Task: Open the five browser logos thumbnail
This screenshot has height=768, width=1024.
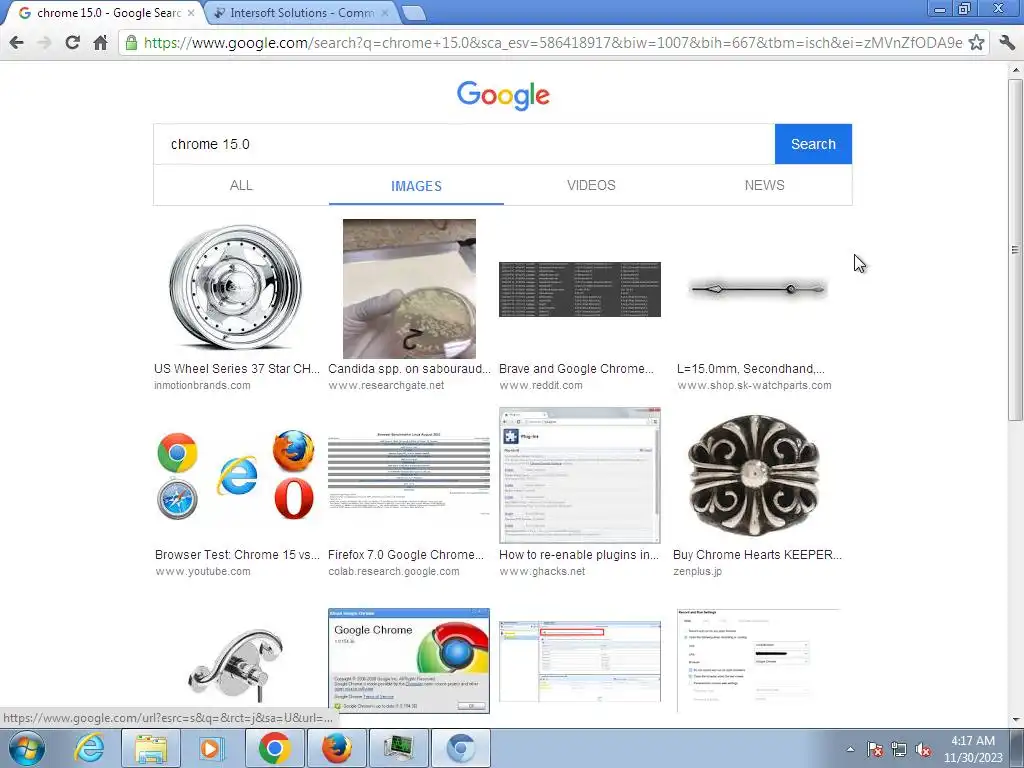Action: click(x=236, y=475)
